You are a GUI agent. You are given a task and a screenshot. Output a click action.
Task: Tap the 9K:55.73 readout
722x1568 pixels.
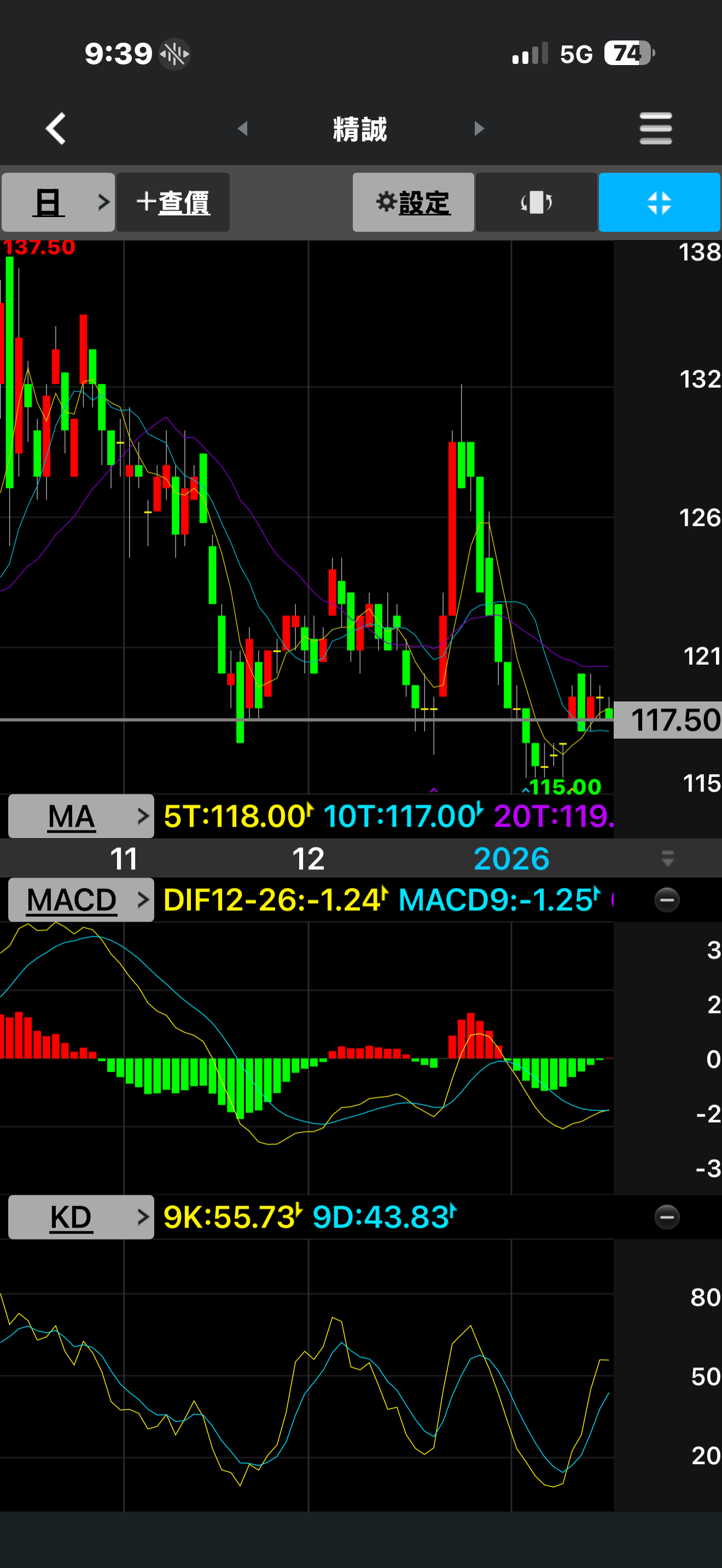click(x=232, y=1217)
